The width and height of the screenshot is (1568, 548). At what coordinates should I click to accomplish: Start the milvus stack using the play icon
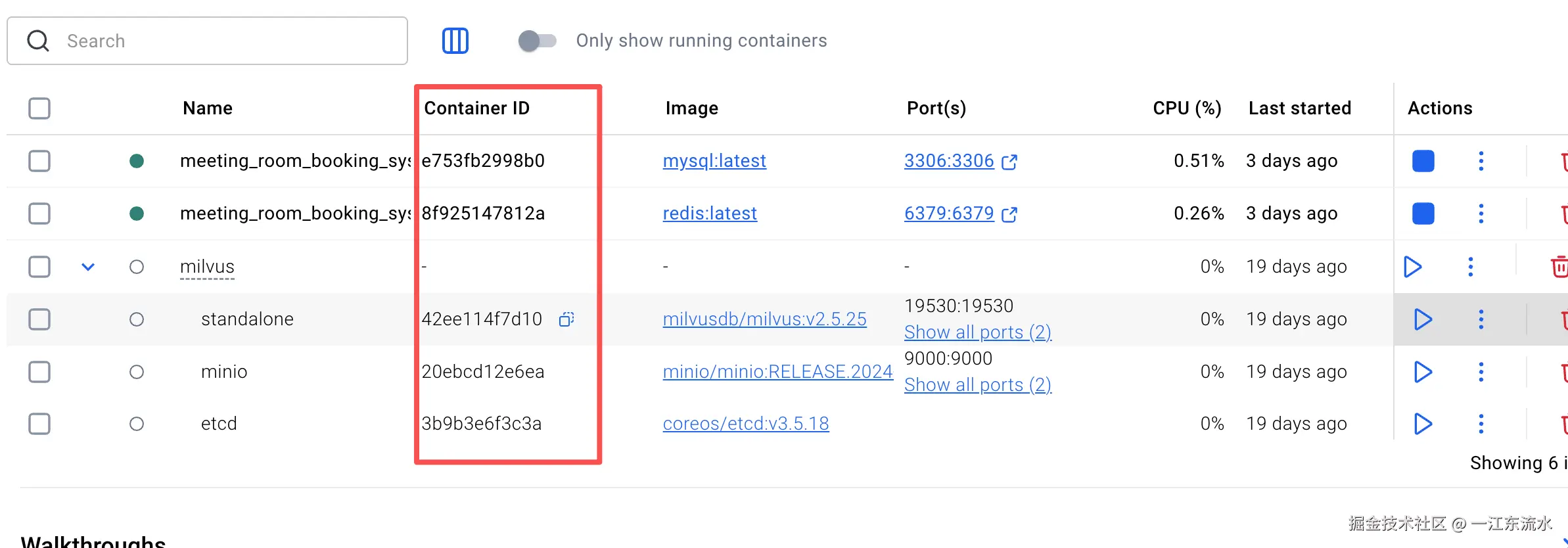[1412, 267]
